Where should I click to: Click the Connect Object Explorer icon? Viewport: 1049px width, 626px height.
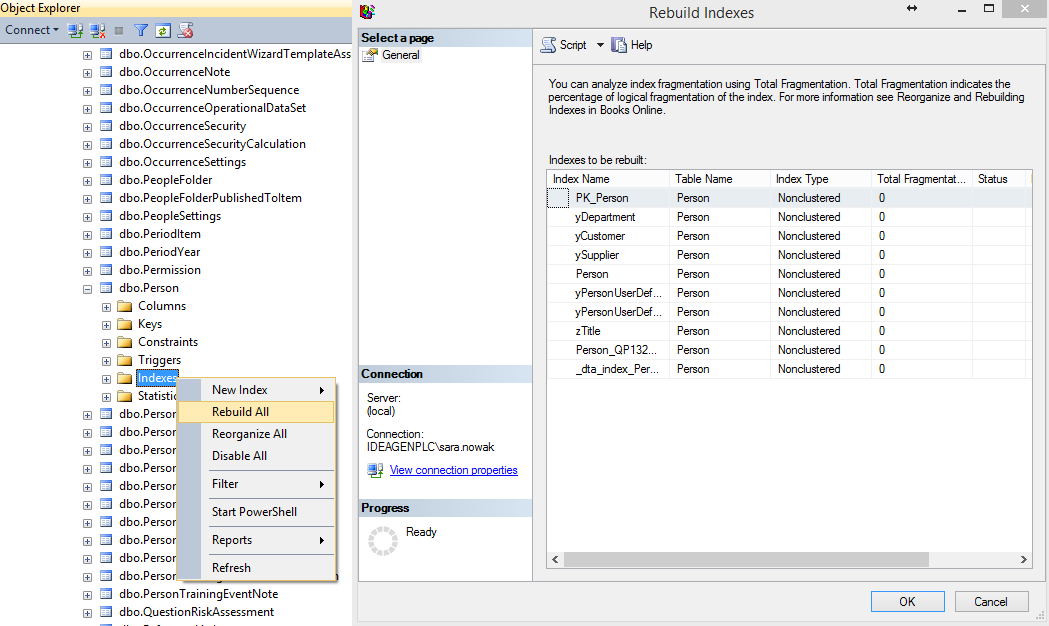[76, 30]
